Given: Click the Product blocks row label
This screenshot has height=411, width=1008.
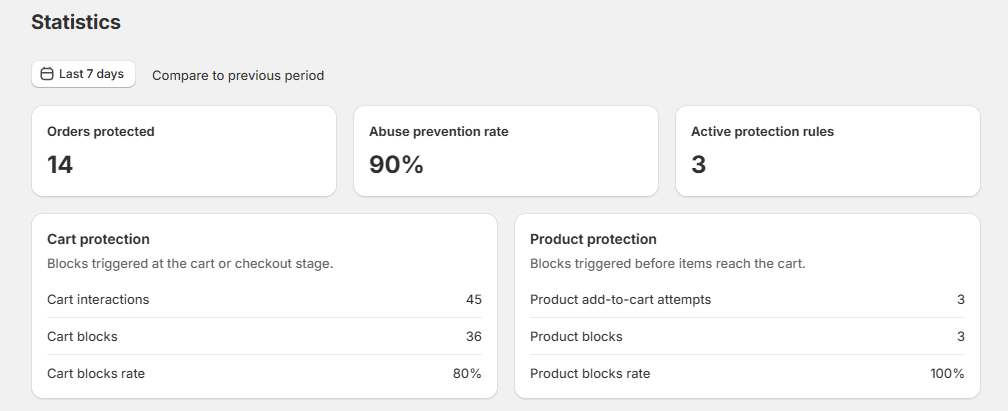Looking at the screenshot, I should pos(576,336).
